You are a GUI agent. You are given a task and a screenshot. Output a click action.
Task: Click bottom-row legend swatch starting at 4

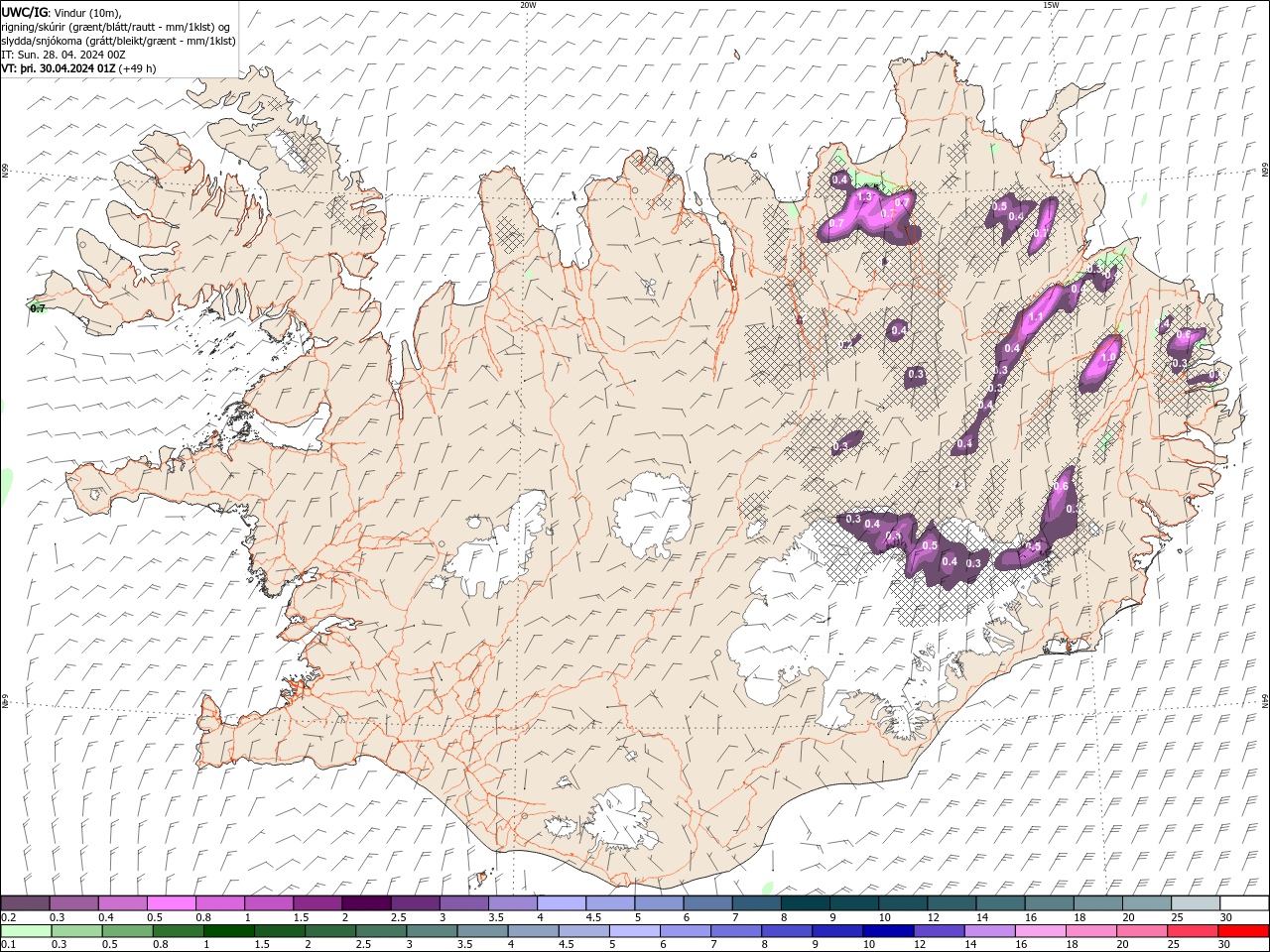pyautogui.click(x=533, y=931)
